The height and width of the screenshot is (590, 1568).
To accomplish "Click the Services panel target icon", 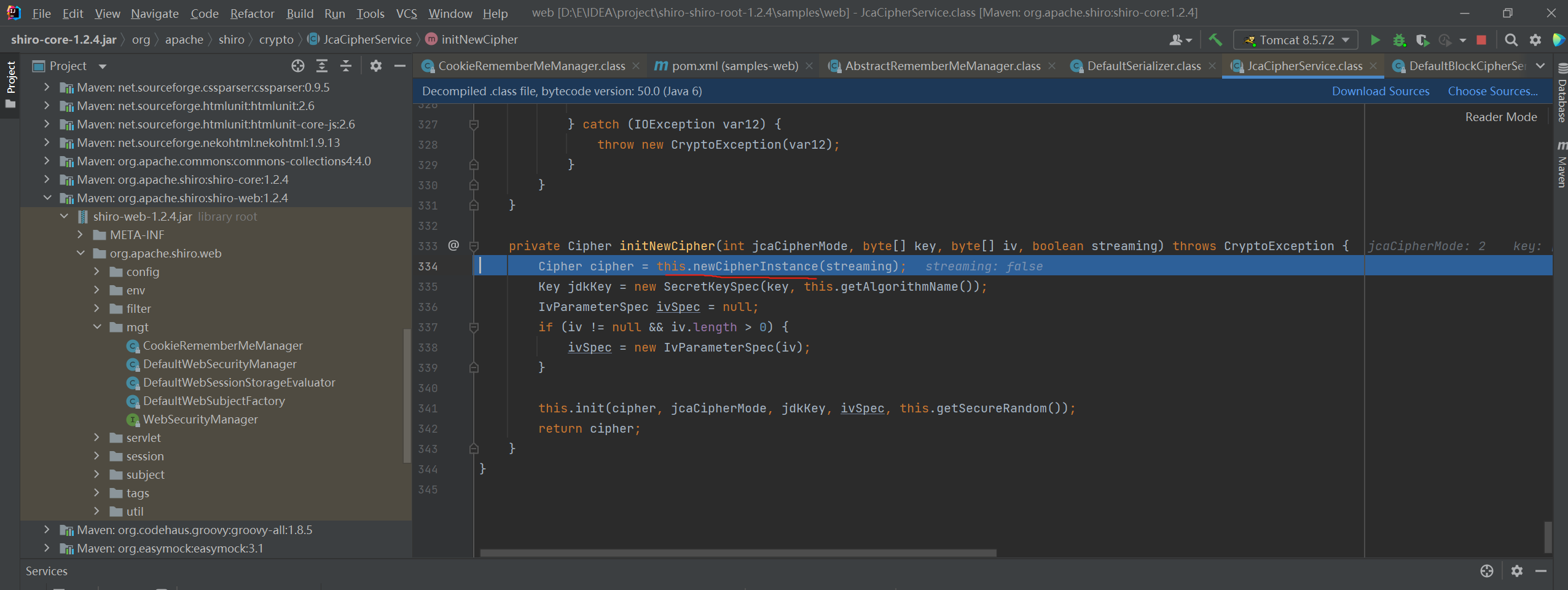I will click(1487, 571).
